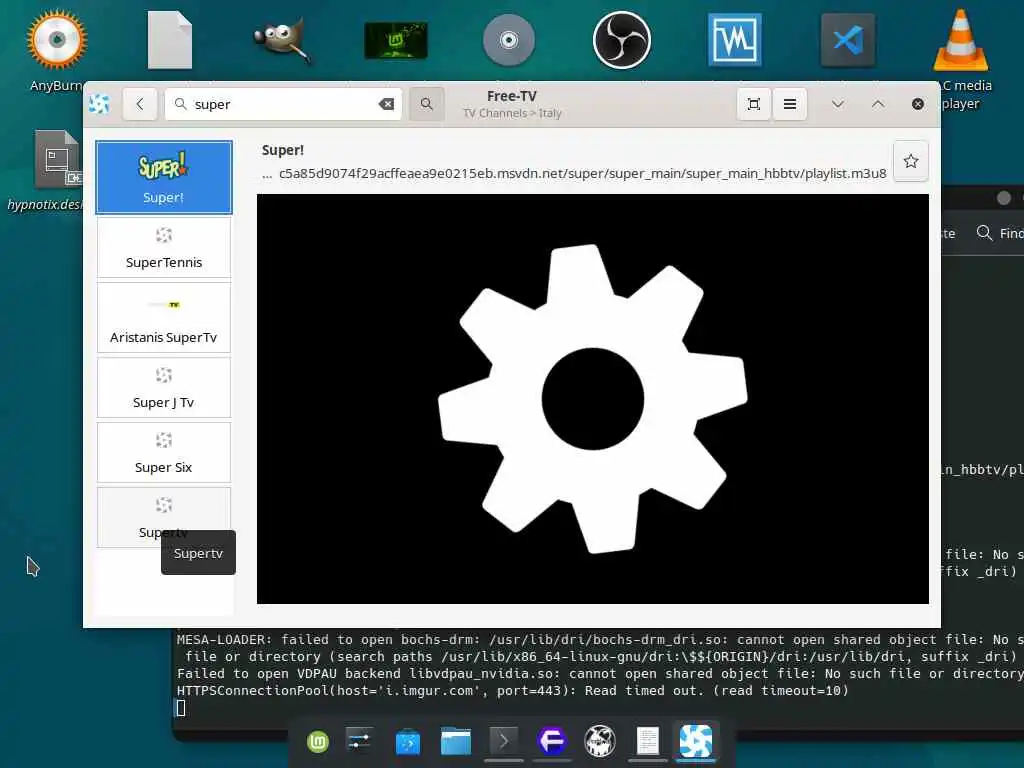Open the blue software store dock icon
The image size is (1024, 768).
(408, 742)
